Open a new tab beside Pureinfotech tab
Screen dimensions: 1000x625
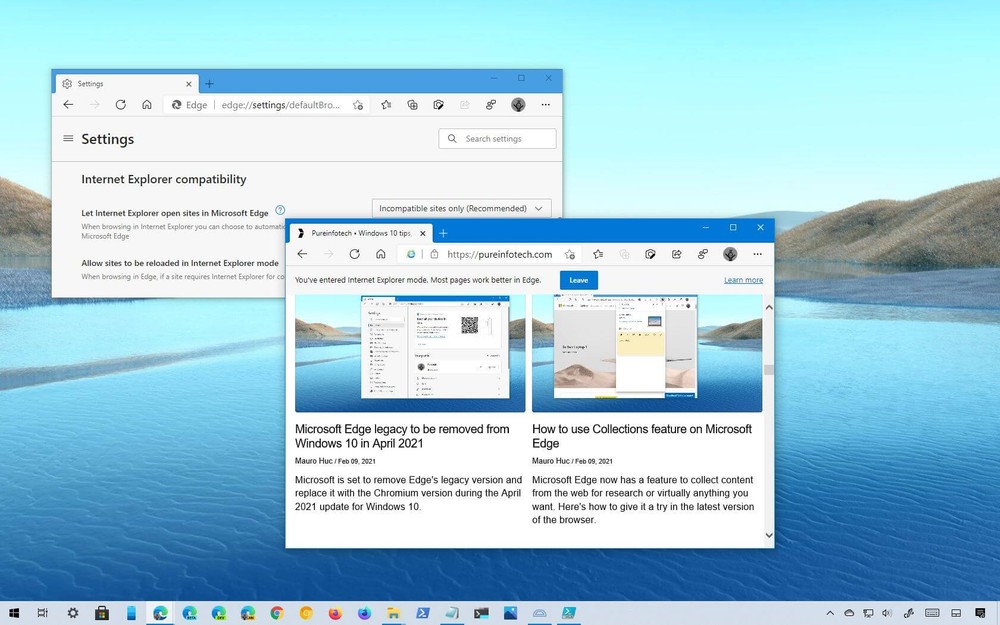coord(443,233)
